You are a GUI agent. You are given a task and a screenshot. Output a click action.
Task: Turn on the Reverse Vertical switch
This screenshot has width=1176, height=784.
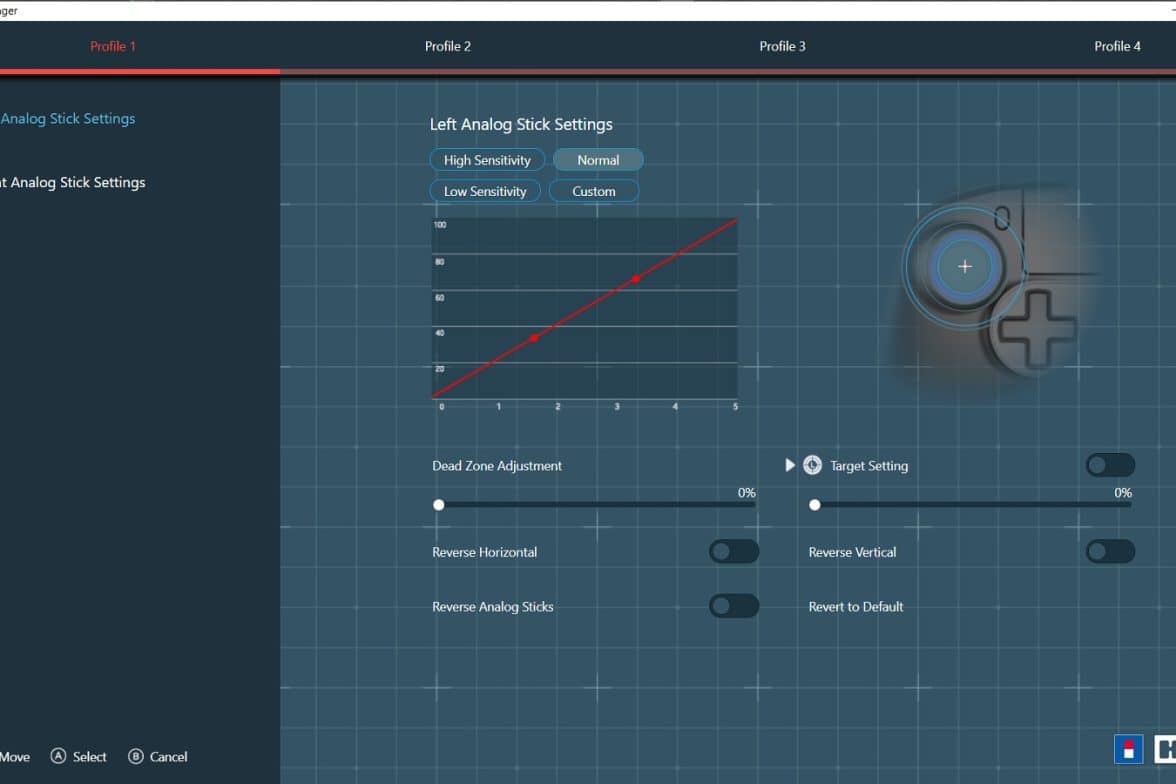(x=1110, y=552)
